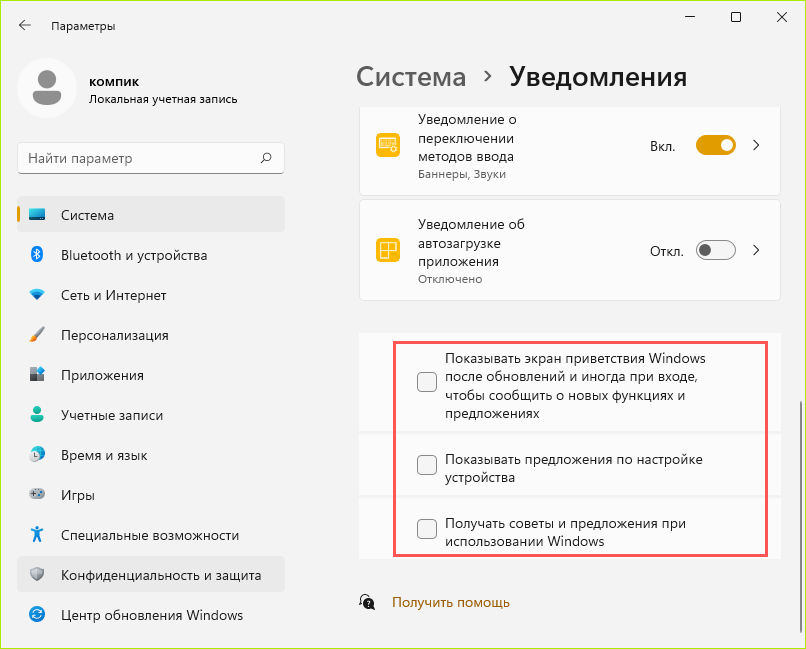Click the компик account name
Viewport: 806px width, 649px height.
click(x=114, y=81)
